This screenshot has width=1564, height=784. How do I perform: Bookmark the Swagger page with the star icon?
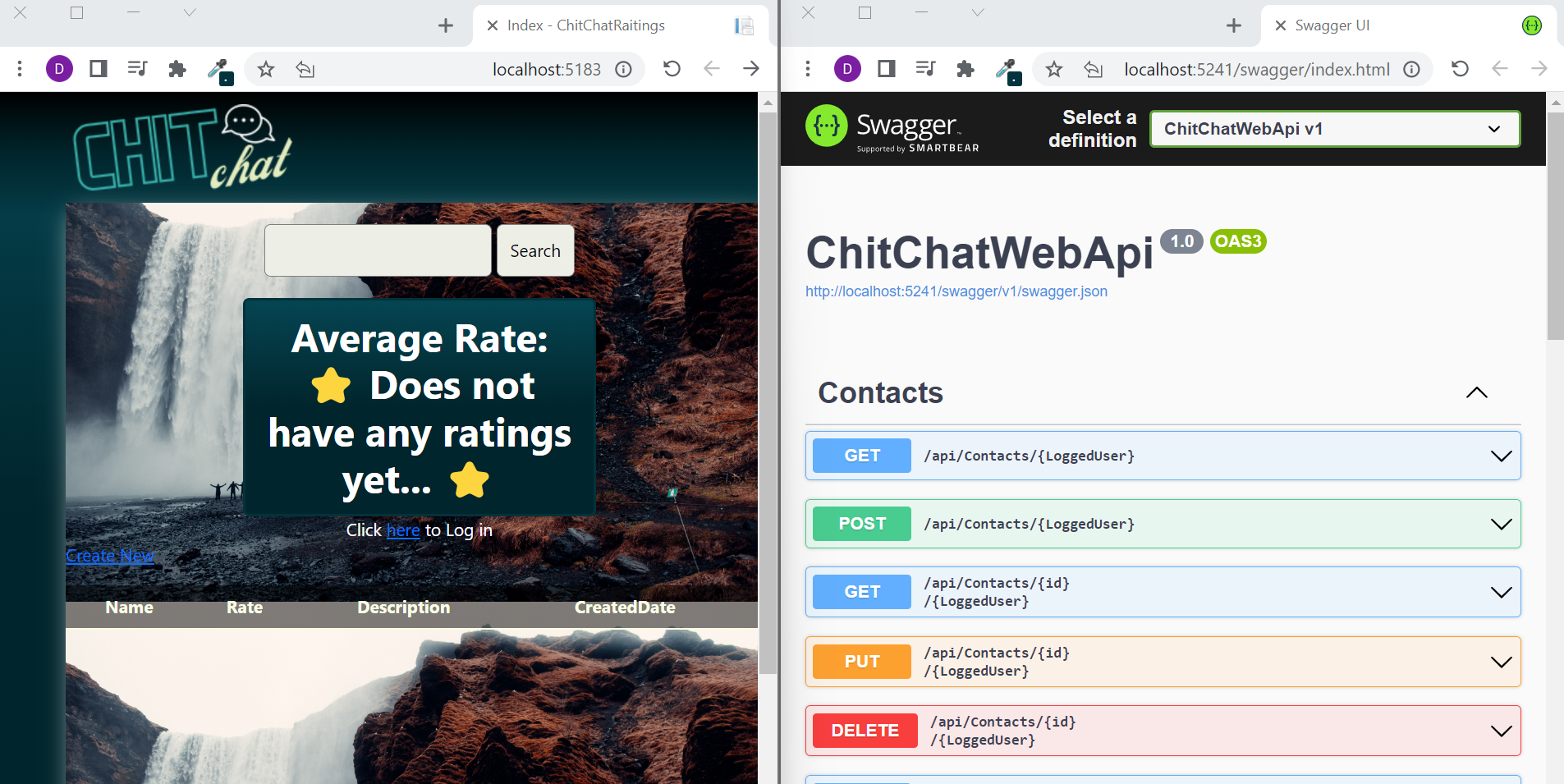coord(1053,69)
